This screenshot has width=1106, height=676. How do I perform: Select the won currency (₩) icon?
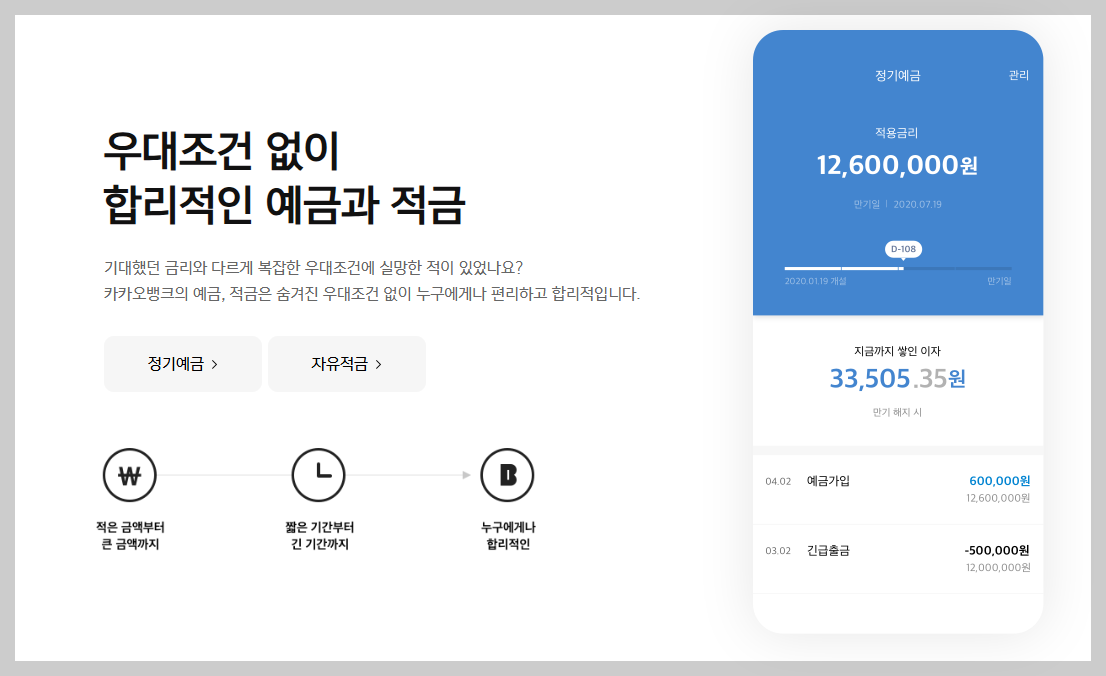(130, 475)
